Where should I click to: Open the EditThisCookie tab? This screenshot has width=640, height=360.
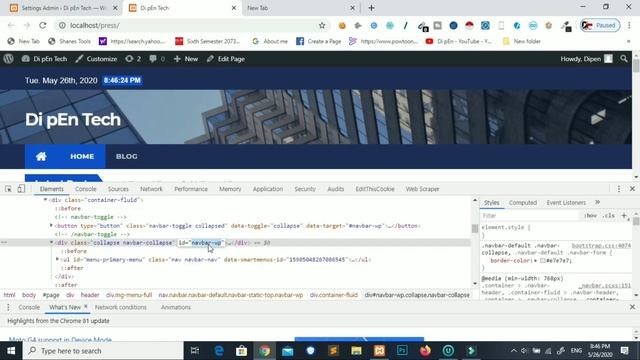375,189
